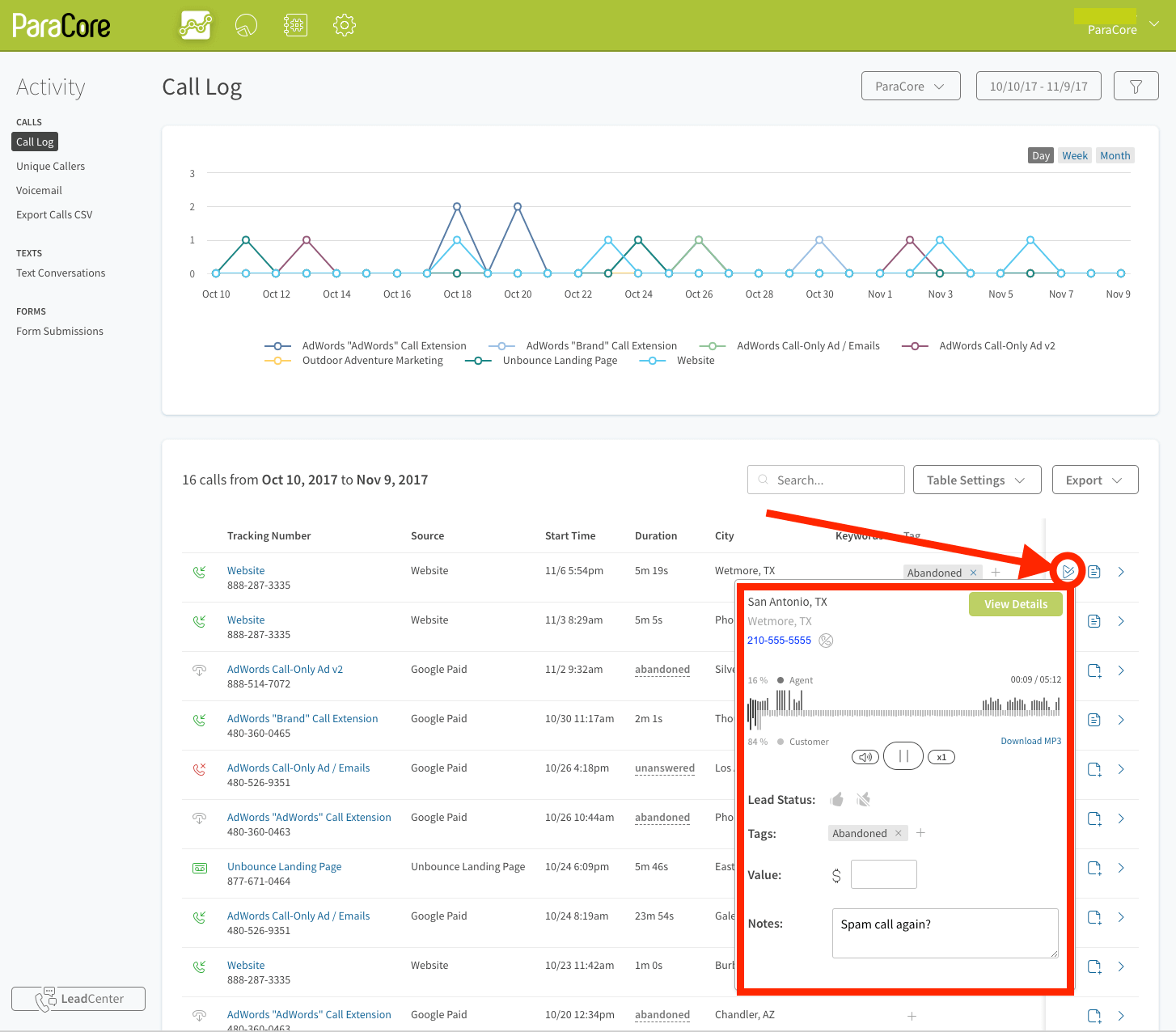Add a tag with plus in popup

920,833
